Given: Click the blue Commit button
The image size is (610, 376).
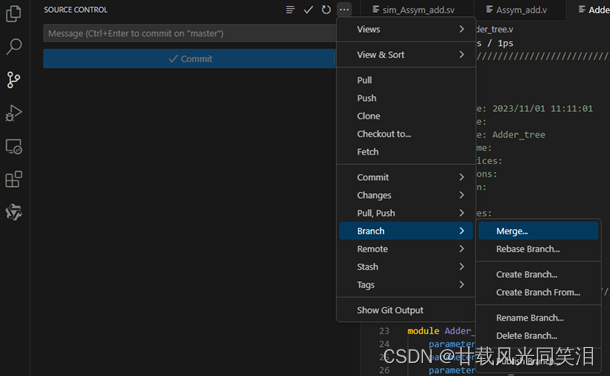Looking at the screenshot, I should pyautogui.click(x=189, y=59).
